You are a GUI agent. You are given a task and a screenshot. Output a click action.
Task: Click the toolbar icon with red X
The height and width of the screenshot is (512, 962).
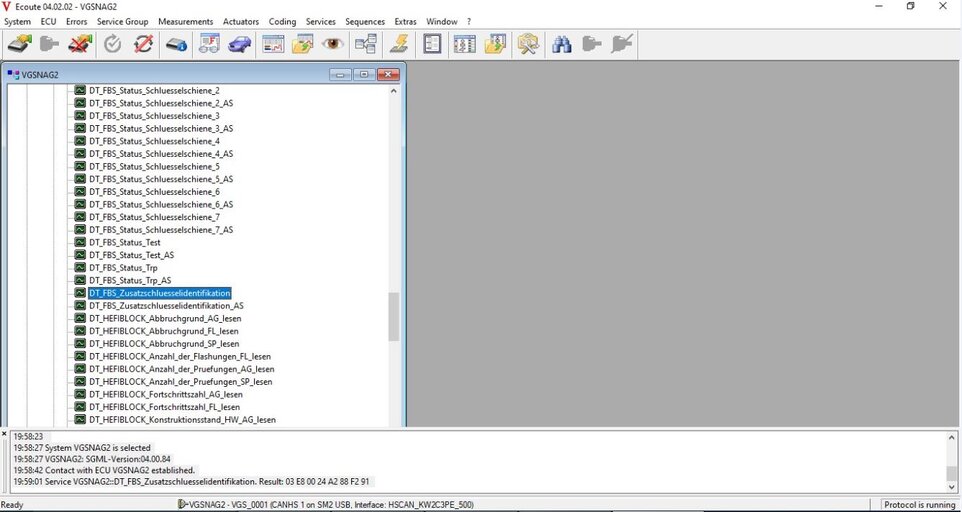tap(80, 44)
